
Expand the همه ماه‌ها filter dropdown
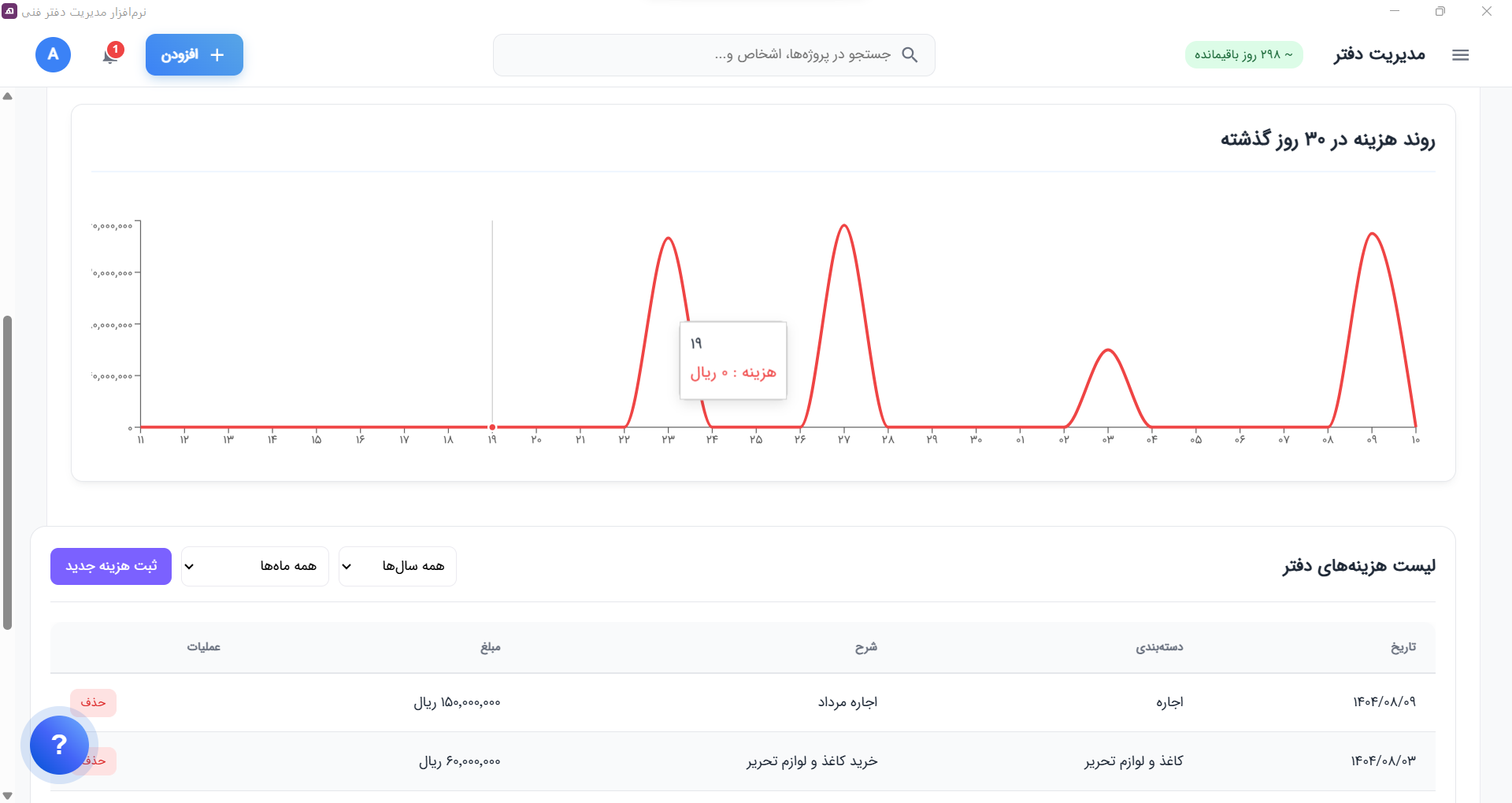click(x=255, y=566)
